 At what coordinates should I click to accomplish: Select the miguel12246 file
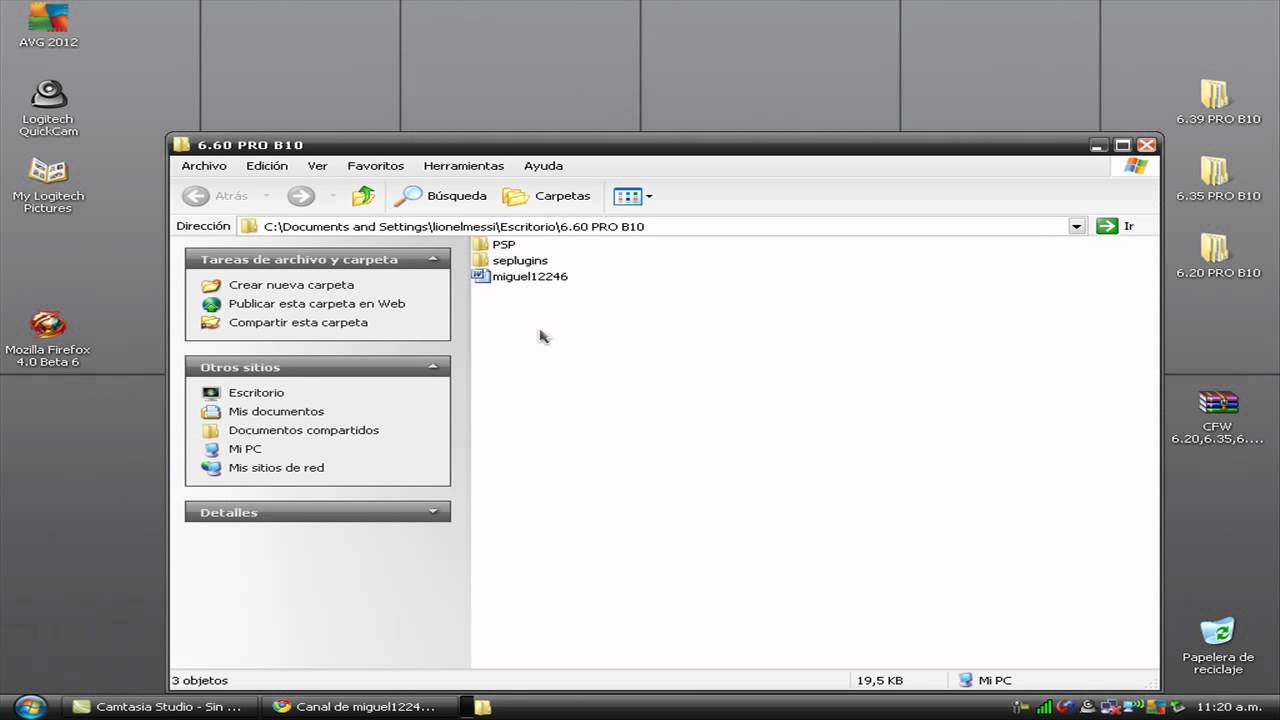(520, 276)
